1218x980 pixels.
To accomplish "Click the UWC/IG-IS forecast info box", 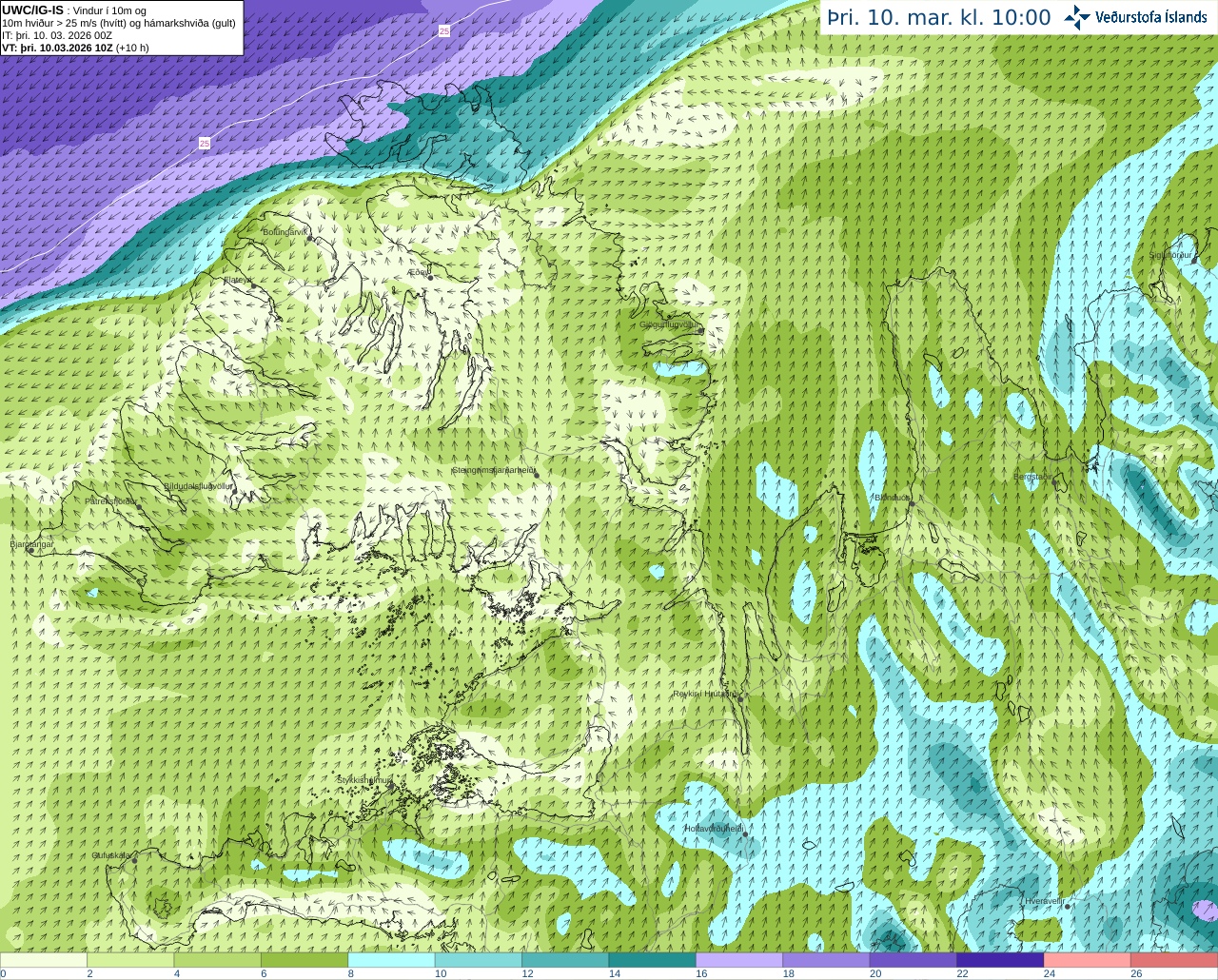I will coord(121,28).
